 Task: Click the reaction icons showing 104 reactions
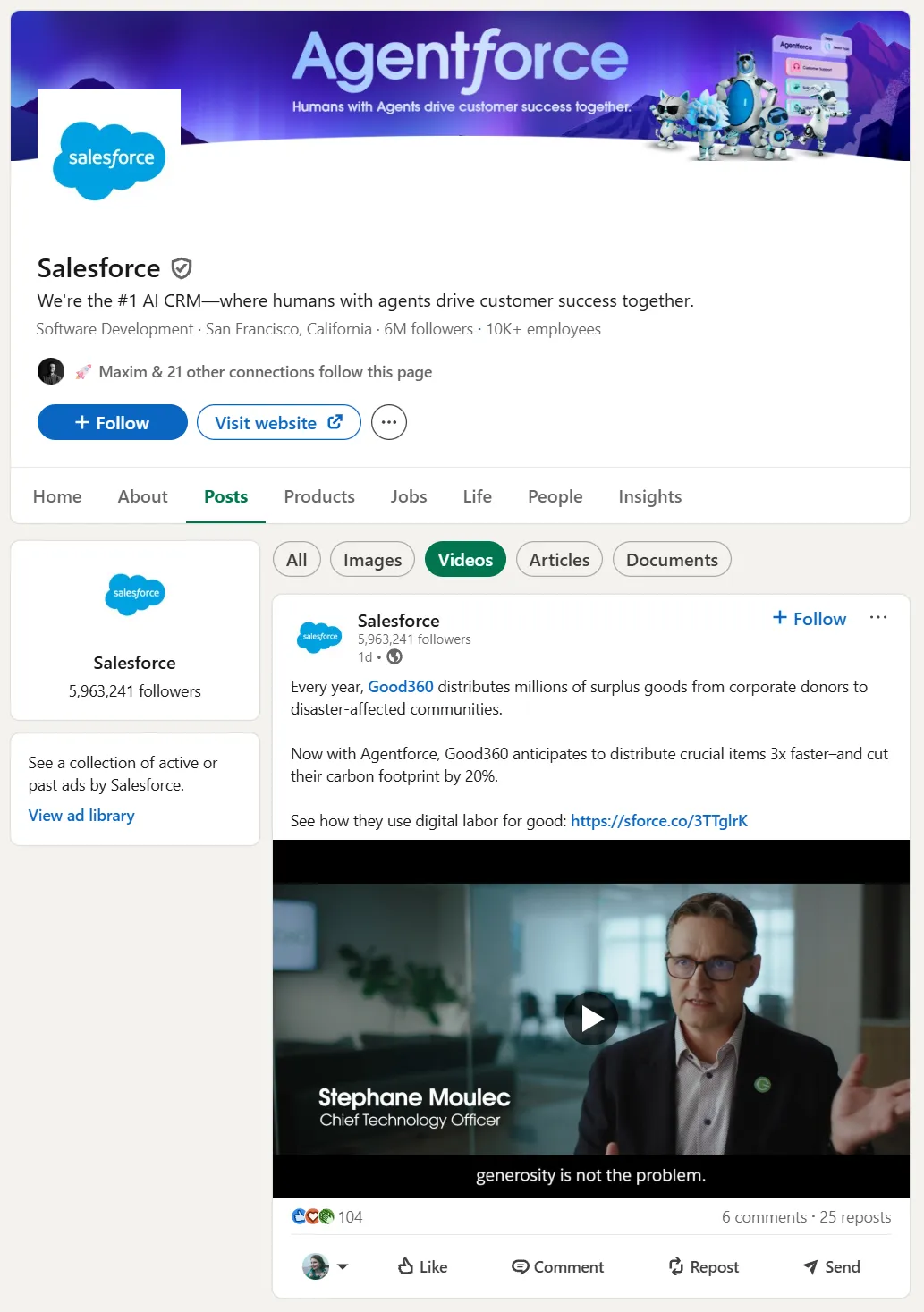pos(312,1216)
